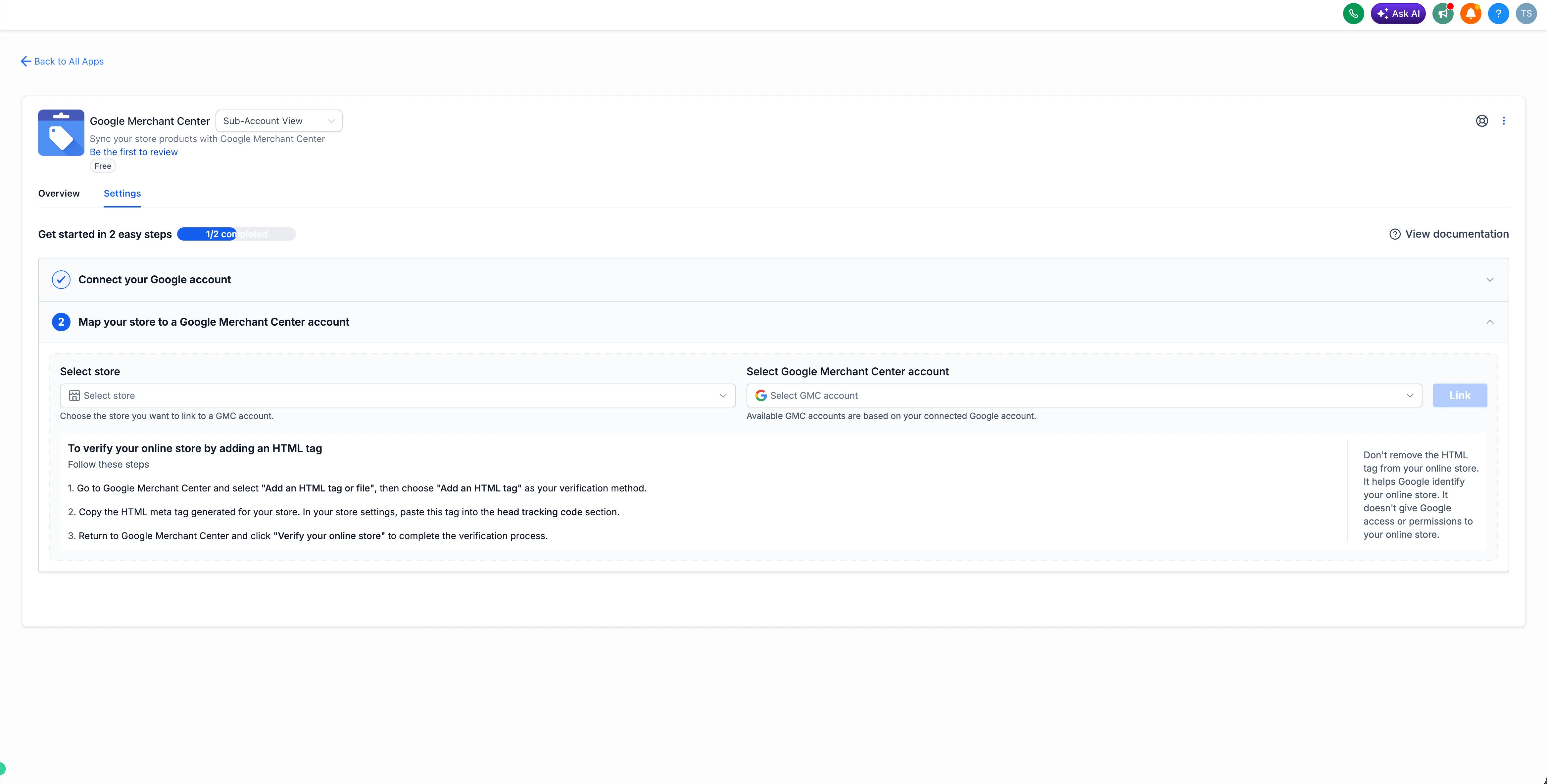1547x784 pixels.
Task: Open the Select GMC account dropdown
Action: point(1084,395)
